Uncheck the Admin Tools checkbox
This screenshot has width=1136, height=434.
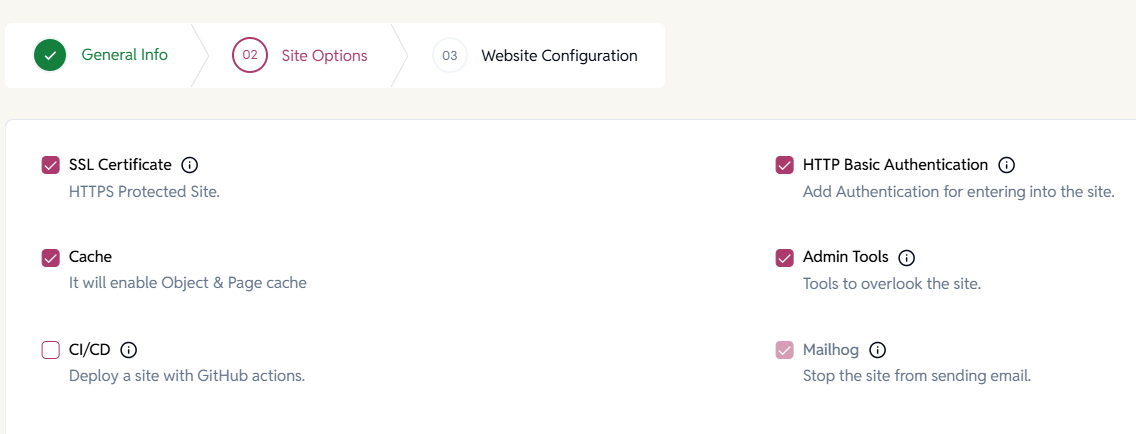(x=785, y=258)
